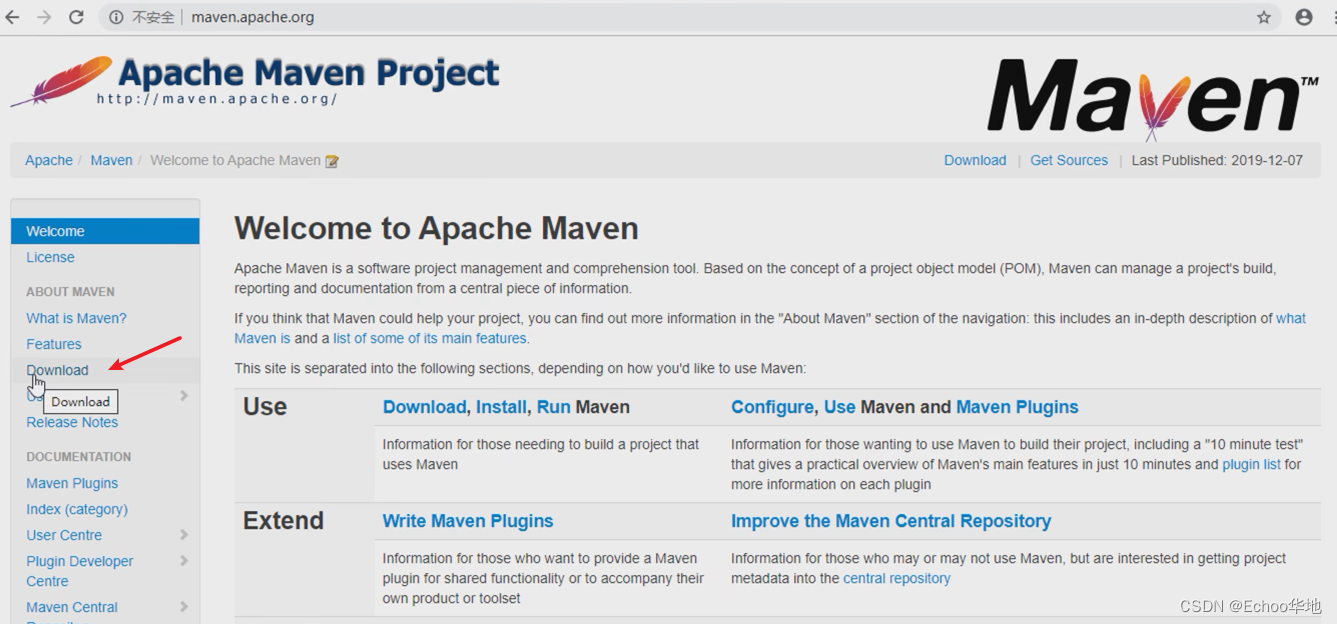Click the Apache Maven Project title banner
Screen dimensions: 1337x624
[x=308, y=74]
